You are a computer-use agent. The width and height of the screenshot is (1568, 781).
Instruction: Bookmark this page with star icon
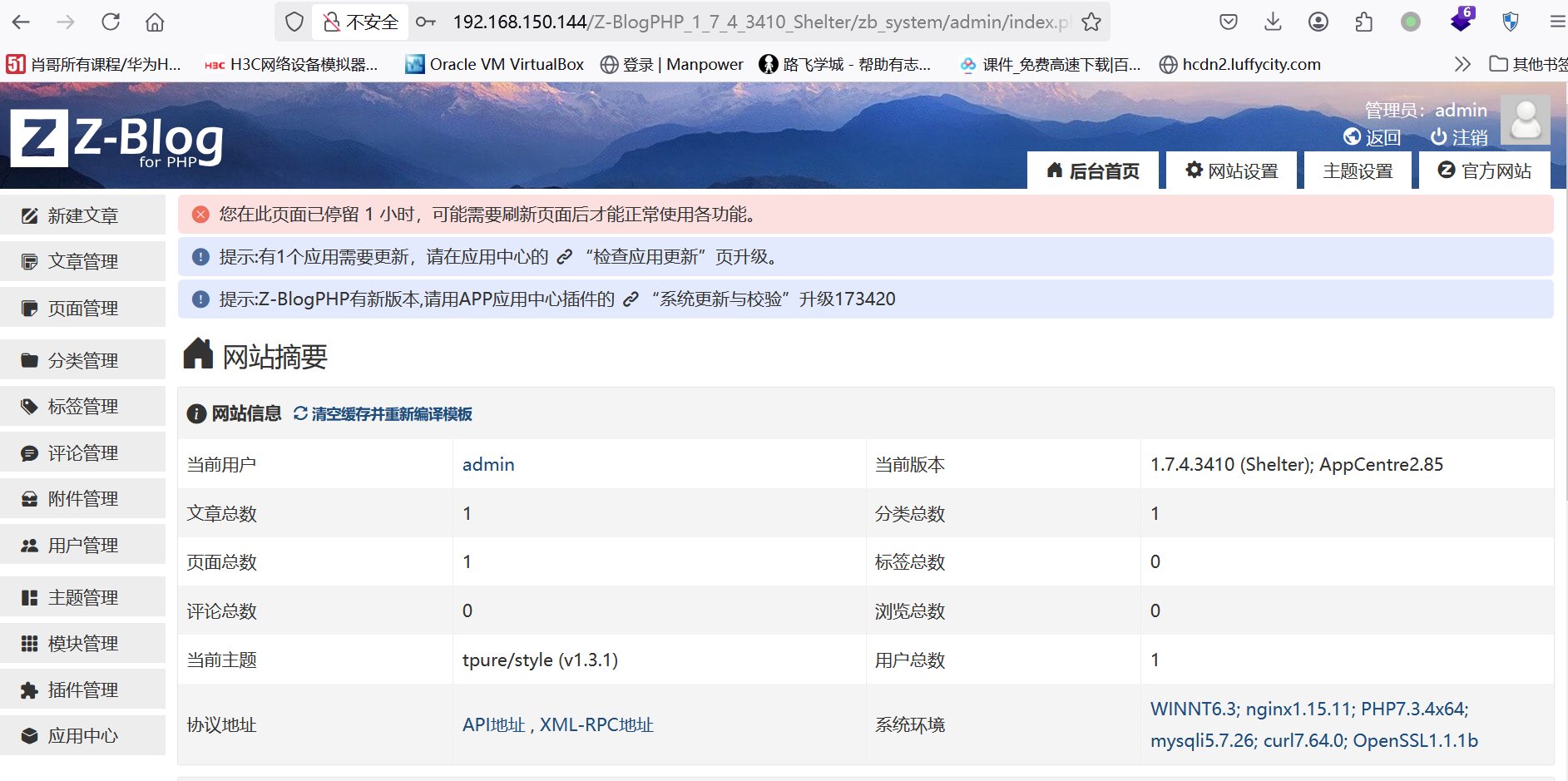tap(1091, 22)
